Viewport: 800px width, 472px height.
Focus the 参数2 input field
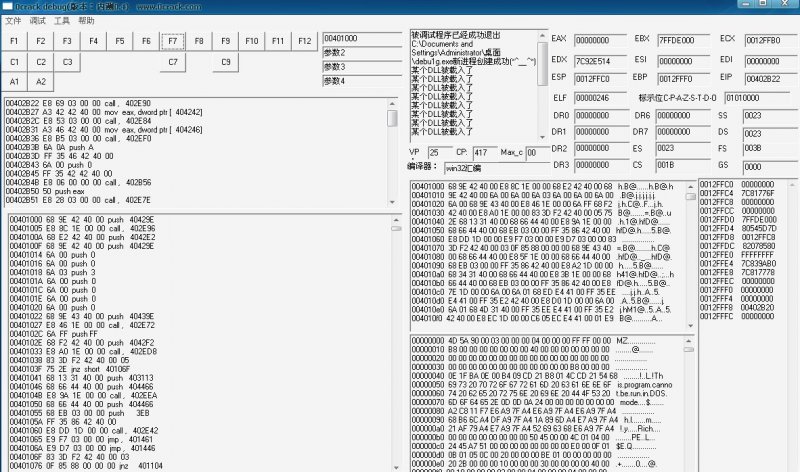[x=362, y=53]
